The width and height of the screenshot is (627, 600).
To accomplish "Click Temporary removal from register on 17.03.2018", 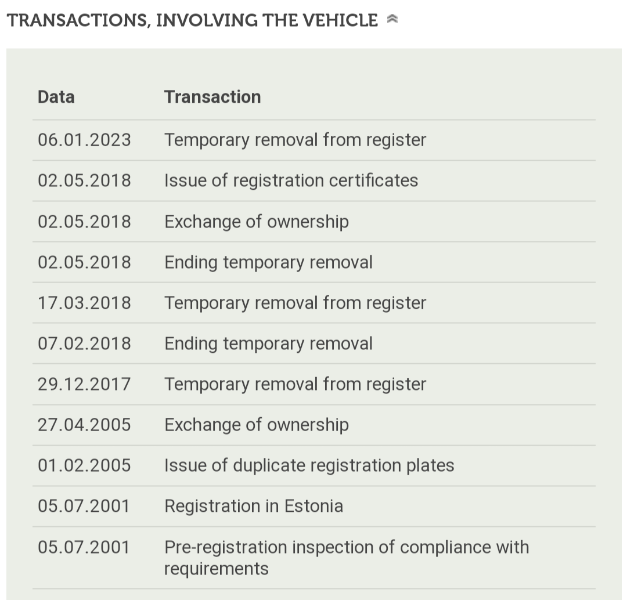I will point(295,303).
